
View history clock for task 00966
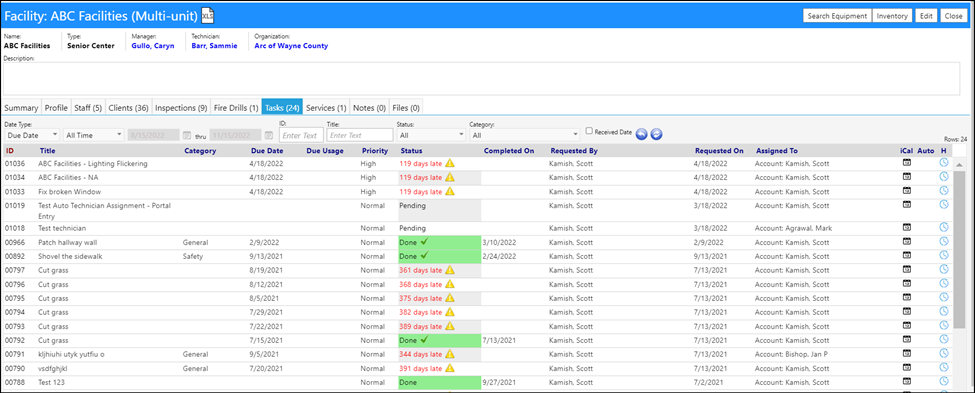(x=943, y=241)
